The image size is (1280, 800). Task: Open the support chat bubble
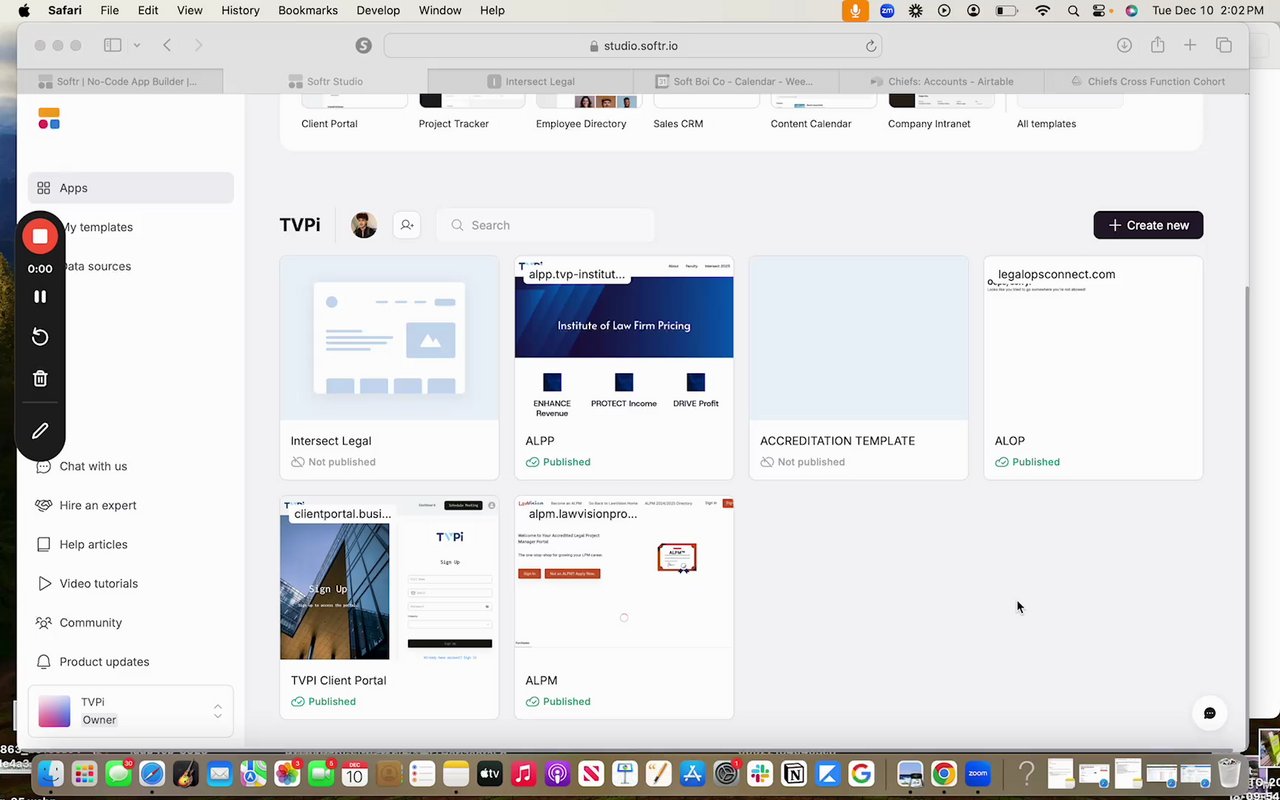click(x=1209, y=713)
